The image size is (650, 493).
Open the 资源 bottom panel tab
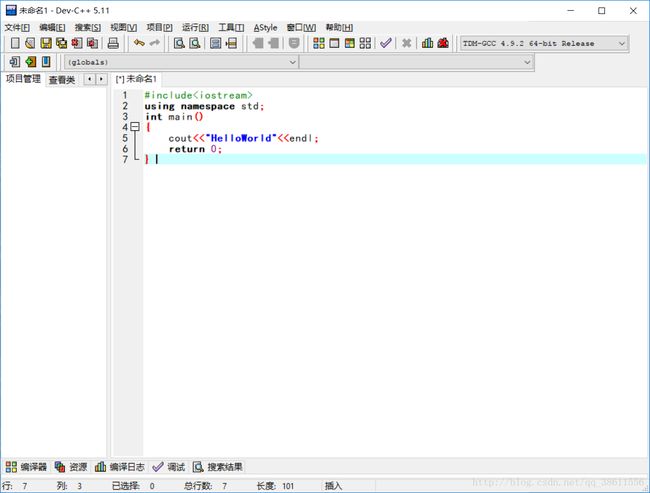[71, 467]
